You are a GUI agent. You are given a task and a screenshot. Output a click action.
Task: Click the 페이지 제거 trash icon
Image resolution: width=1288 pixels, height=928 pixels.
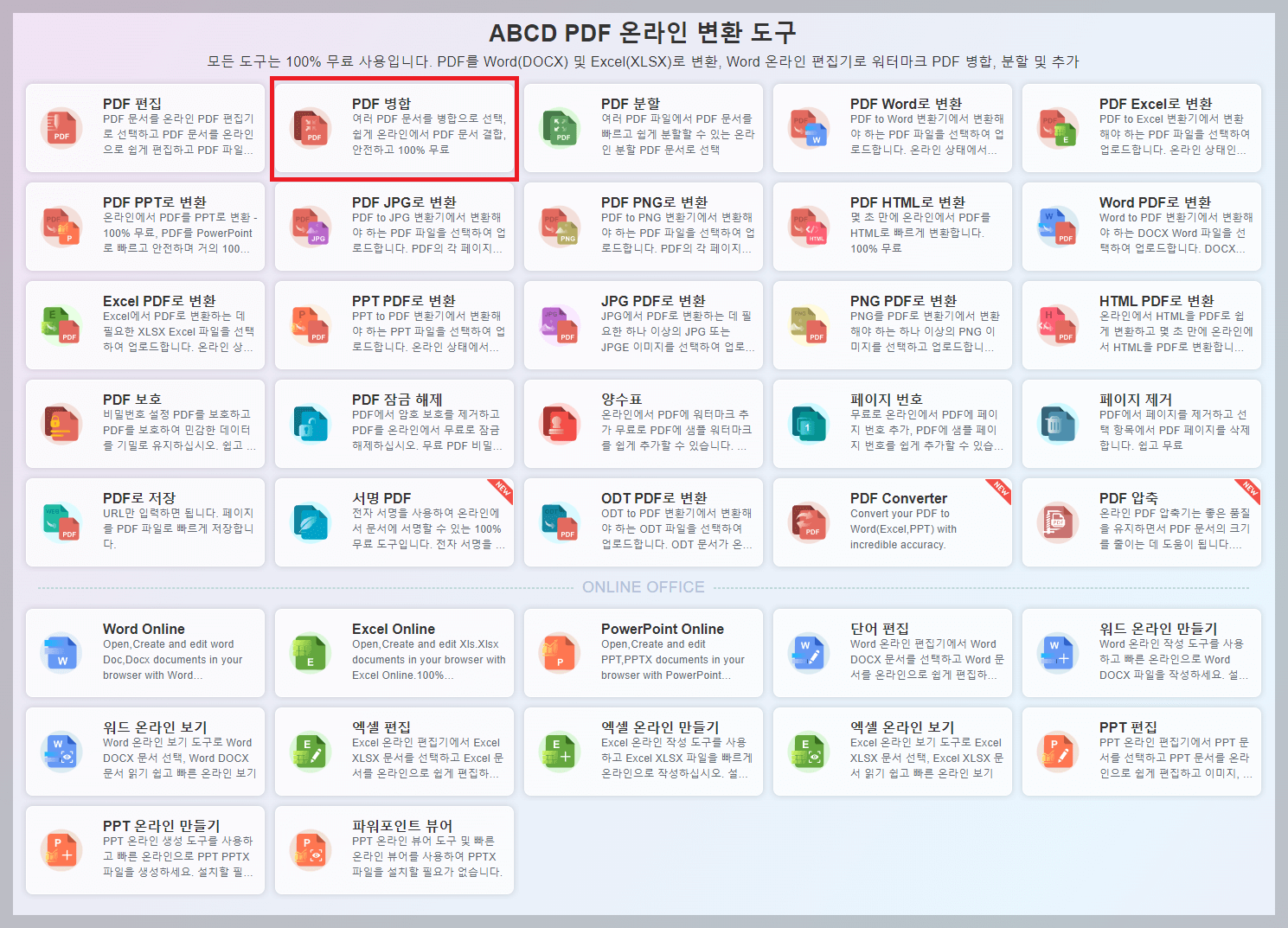coord(1057,424)
